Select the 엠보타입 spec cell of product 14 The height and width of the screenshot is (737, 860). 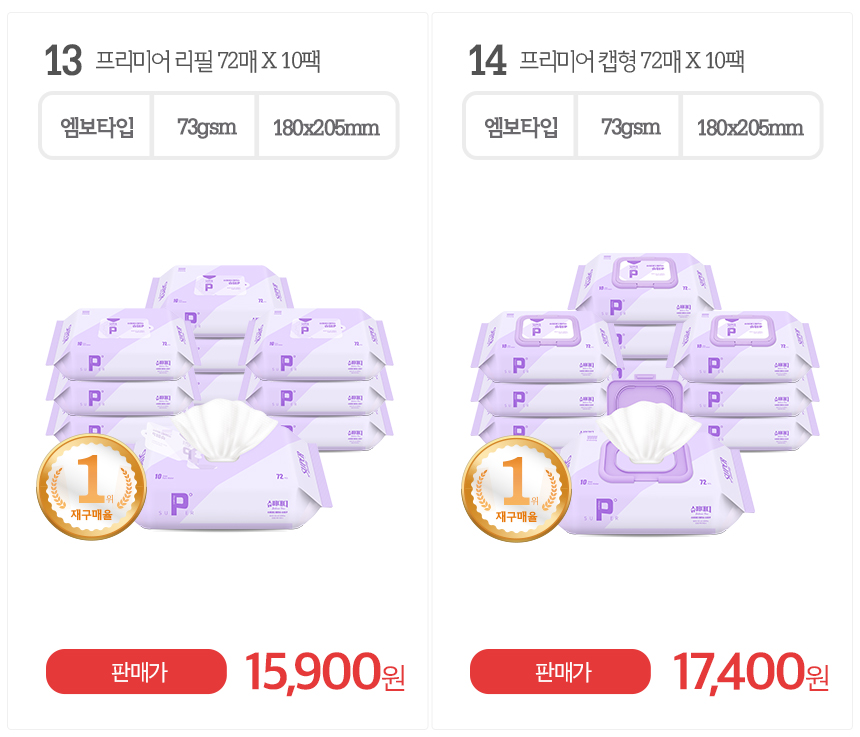coord(521,127)
